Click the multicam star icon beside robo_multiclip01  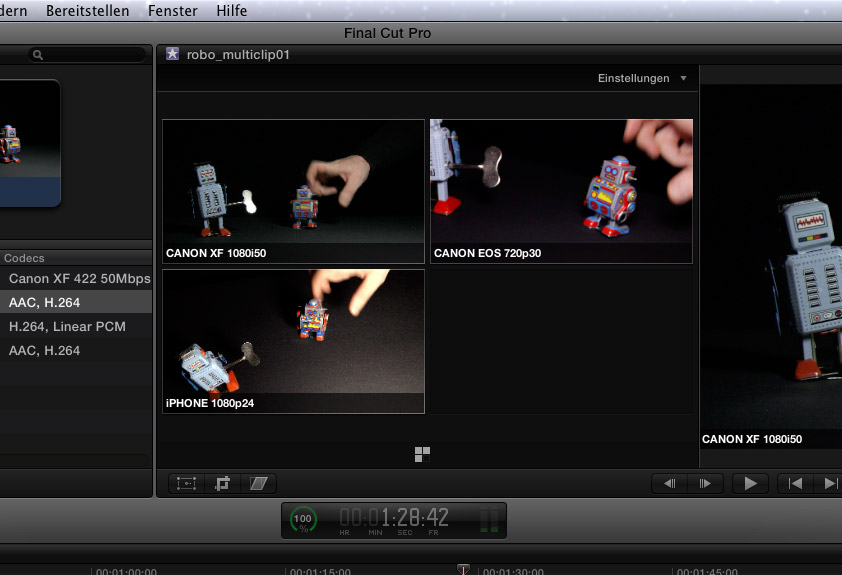point(173,55)
